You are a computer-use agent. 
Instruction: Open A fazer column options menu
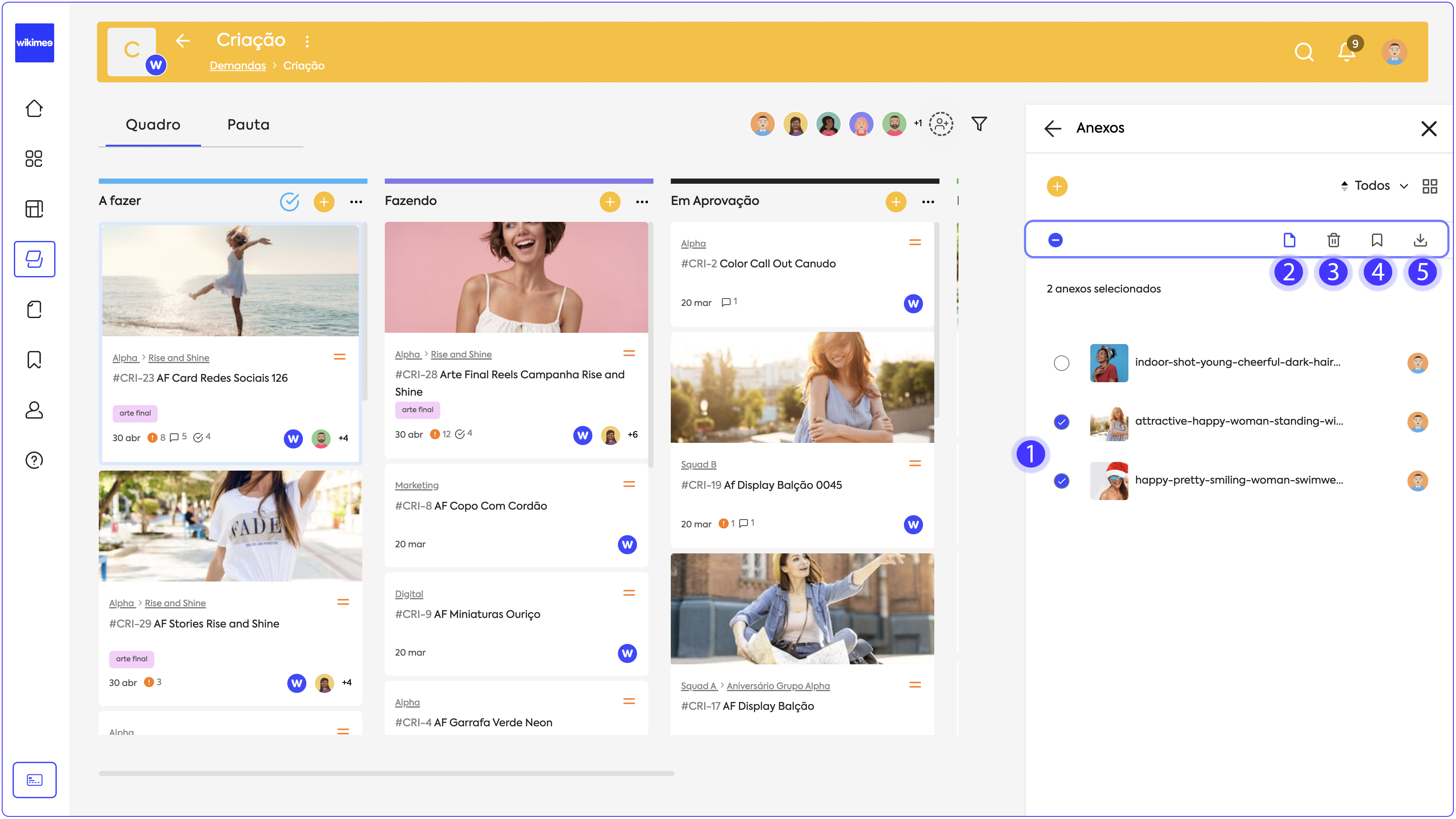click(356, 202)
